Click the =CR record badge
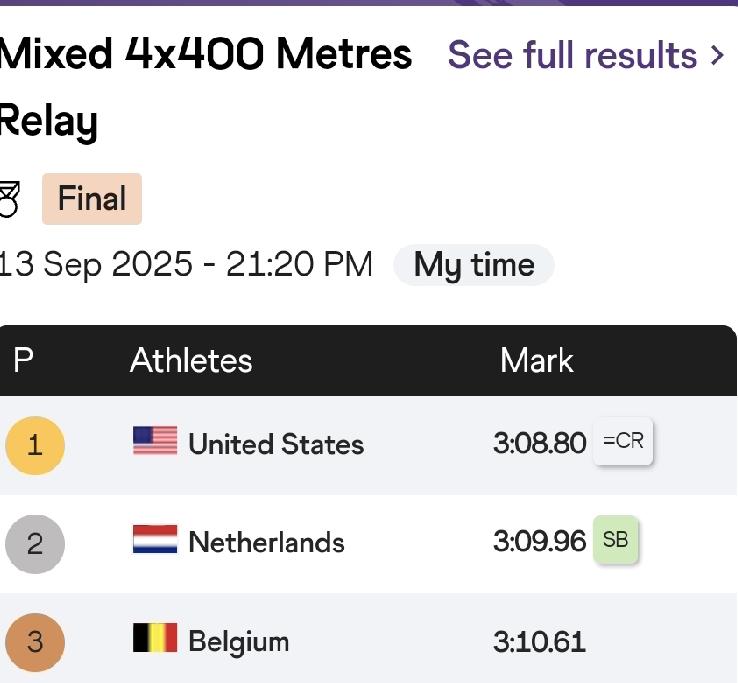738x683 pixels. click(x=623, y=441)
